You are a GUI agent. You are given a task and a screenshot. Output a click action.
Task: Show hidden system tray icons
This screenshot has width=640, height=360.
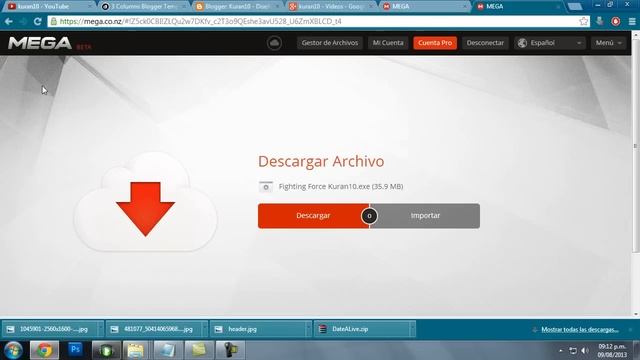[x=561, y=351]
